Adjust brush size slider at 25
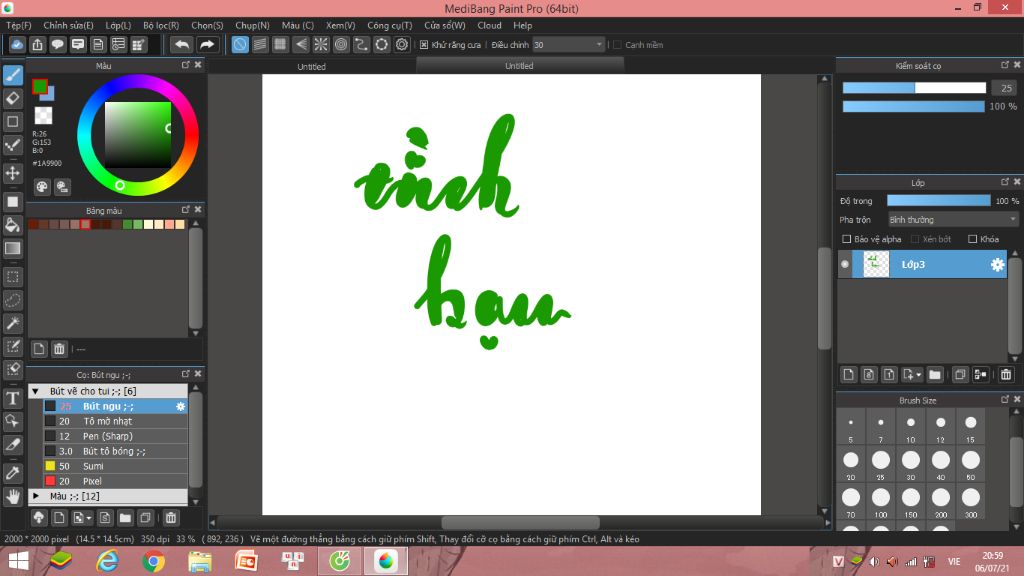Viewport: 1024px width, 576px height. point(914,88)
